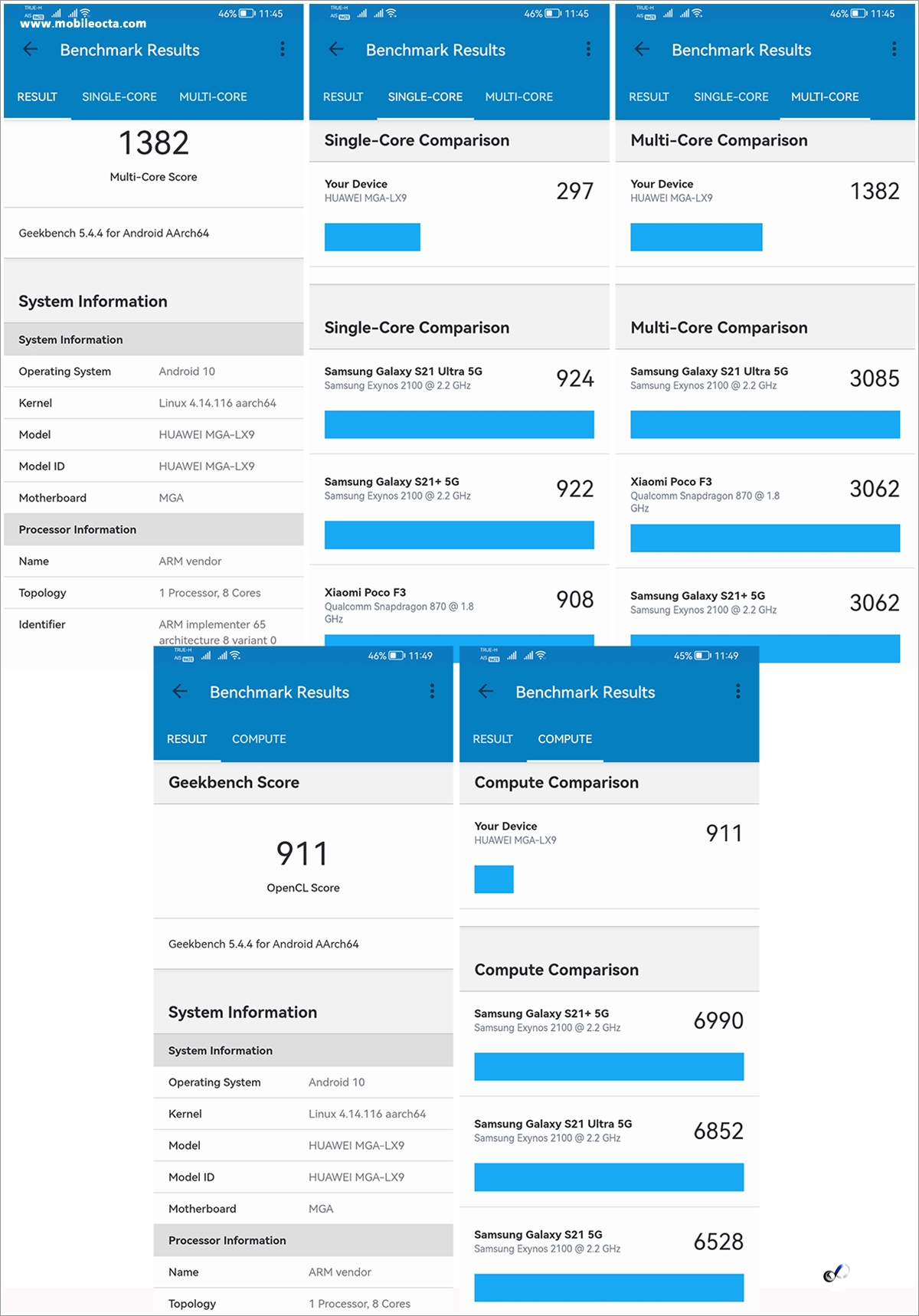This screenshot has height=1316, width=919.
Task: Tap back arrow on the Single-Core Comparison screen
Action: (x=336, y=50)
